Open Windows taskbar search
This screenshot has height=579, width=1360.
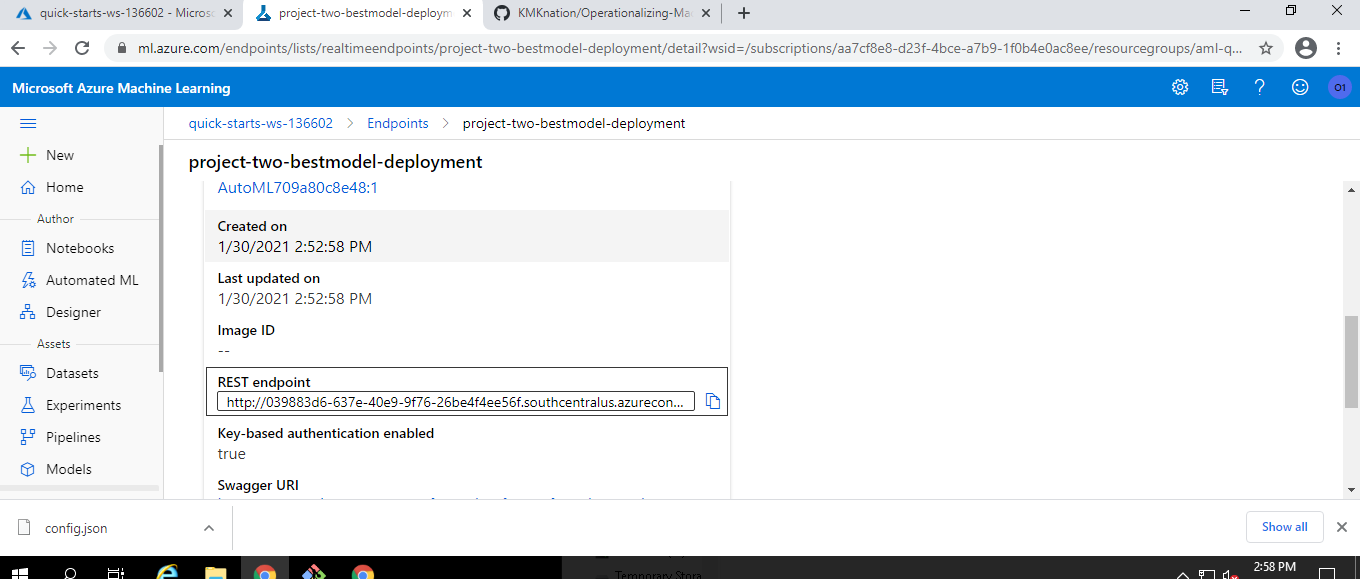70,573
